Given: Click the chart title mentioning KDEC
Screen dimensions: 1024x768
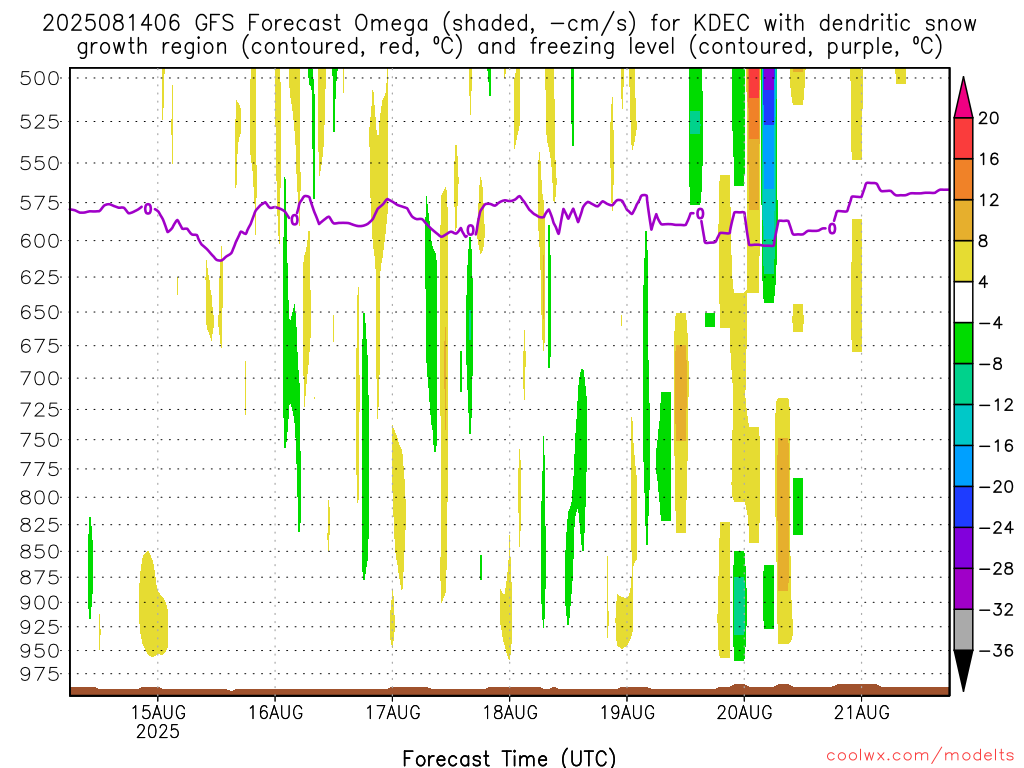Looking at the screenshot, I should click(x=509, y=35).
